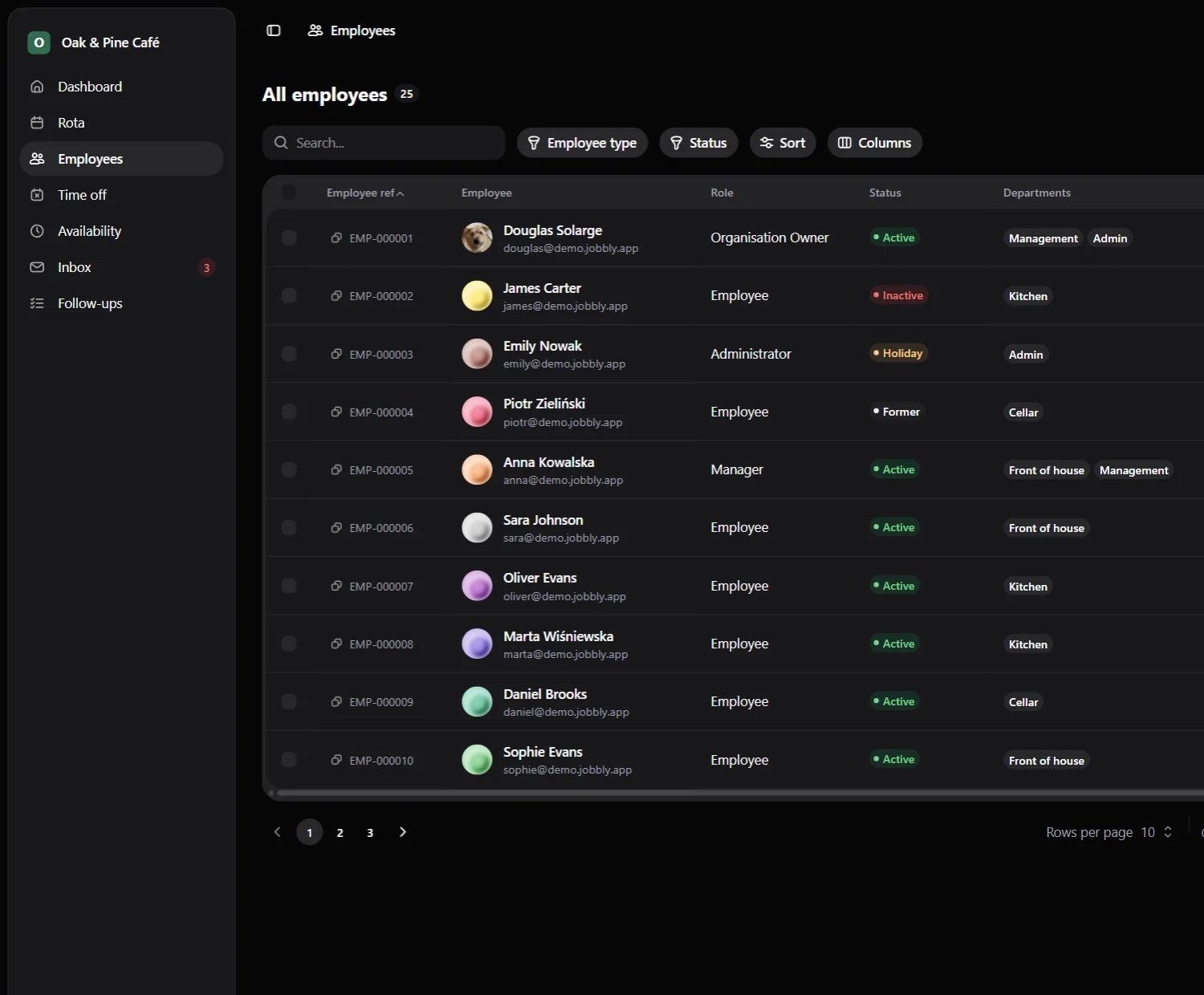
Task: Click the Inbox unread badge showing 3
Action: (x=206, y=268)
